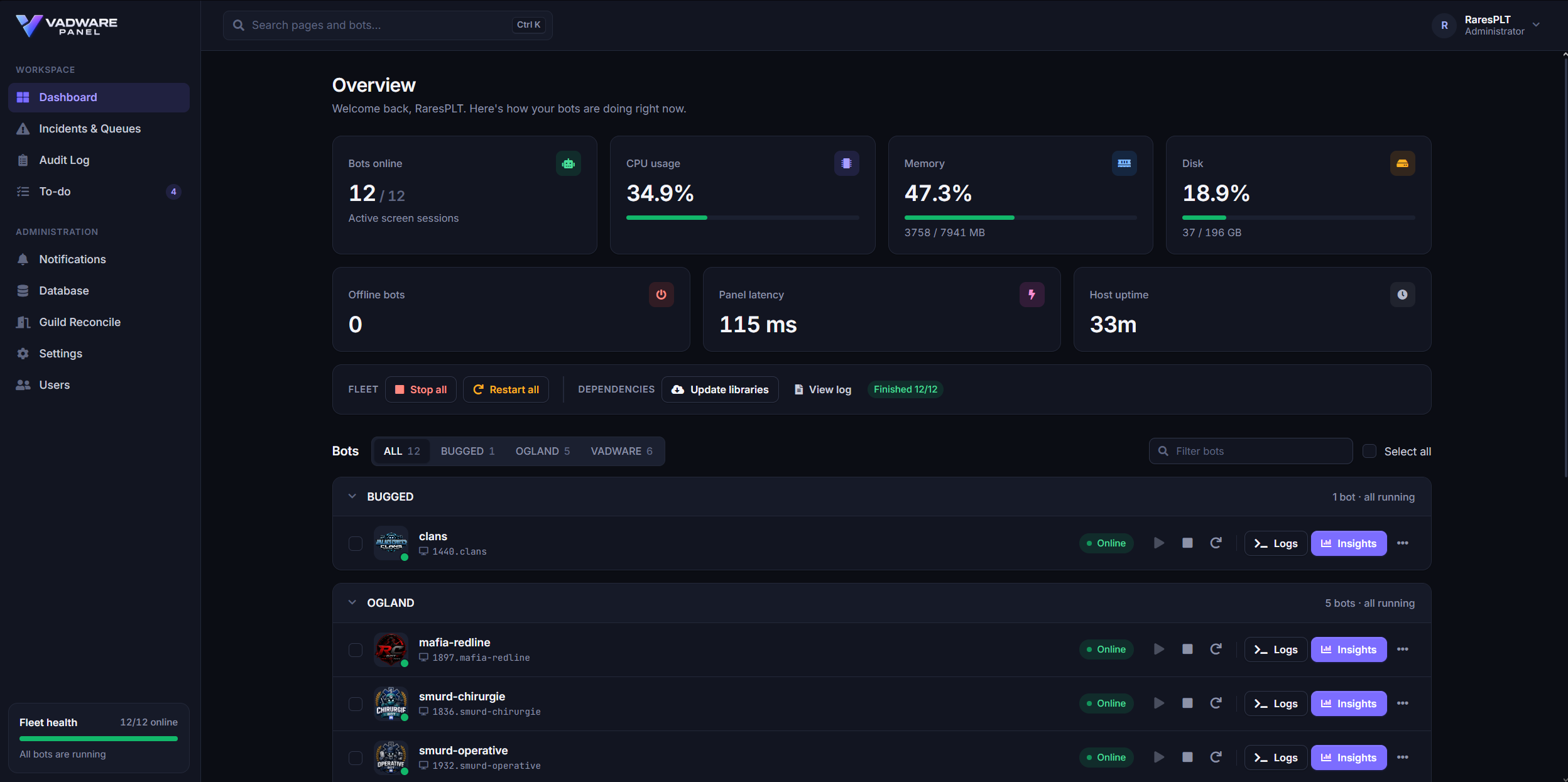Open Insights for mafia-redline bot

(1349, 649)
